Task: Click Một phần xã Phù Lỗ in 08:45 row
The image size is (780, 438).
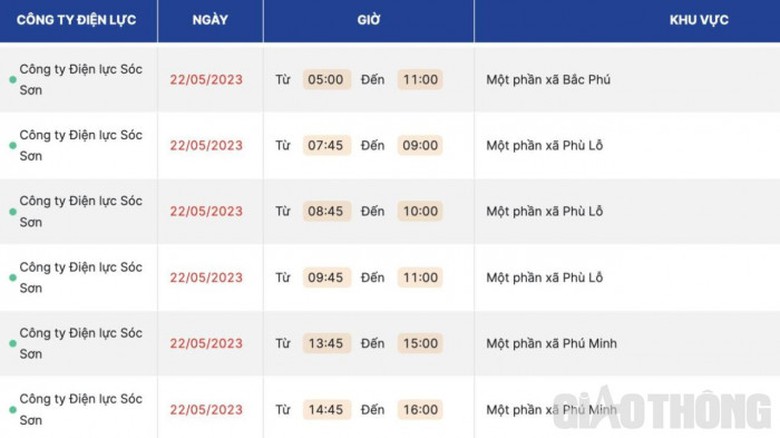Action: tap(544, 211)
